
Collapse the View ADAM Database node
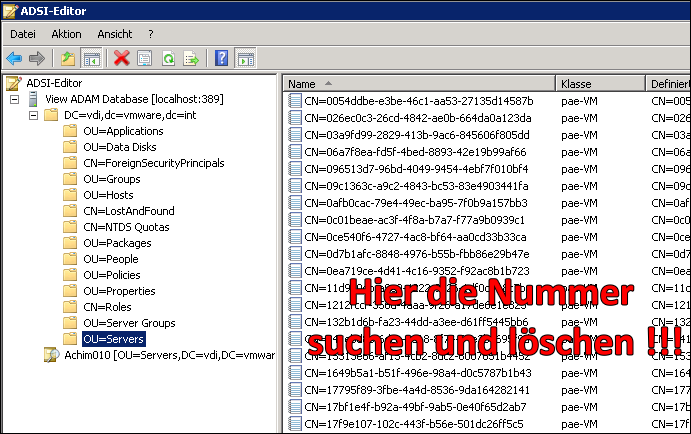14,99
